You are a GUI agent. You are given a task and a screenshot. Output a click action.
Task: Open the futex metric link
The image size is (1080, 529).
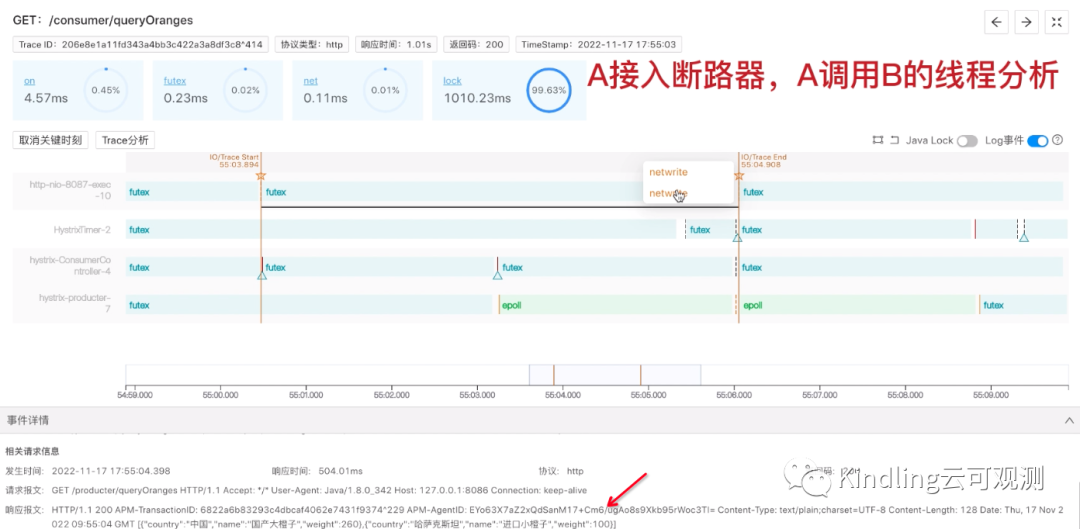click(x=175, y=81)
